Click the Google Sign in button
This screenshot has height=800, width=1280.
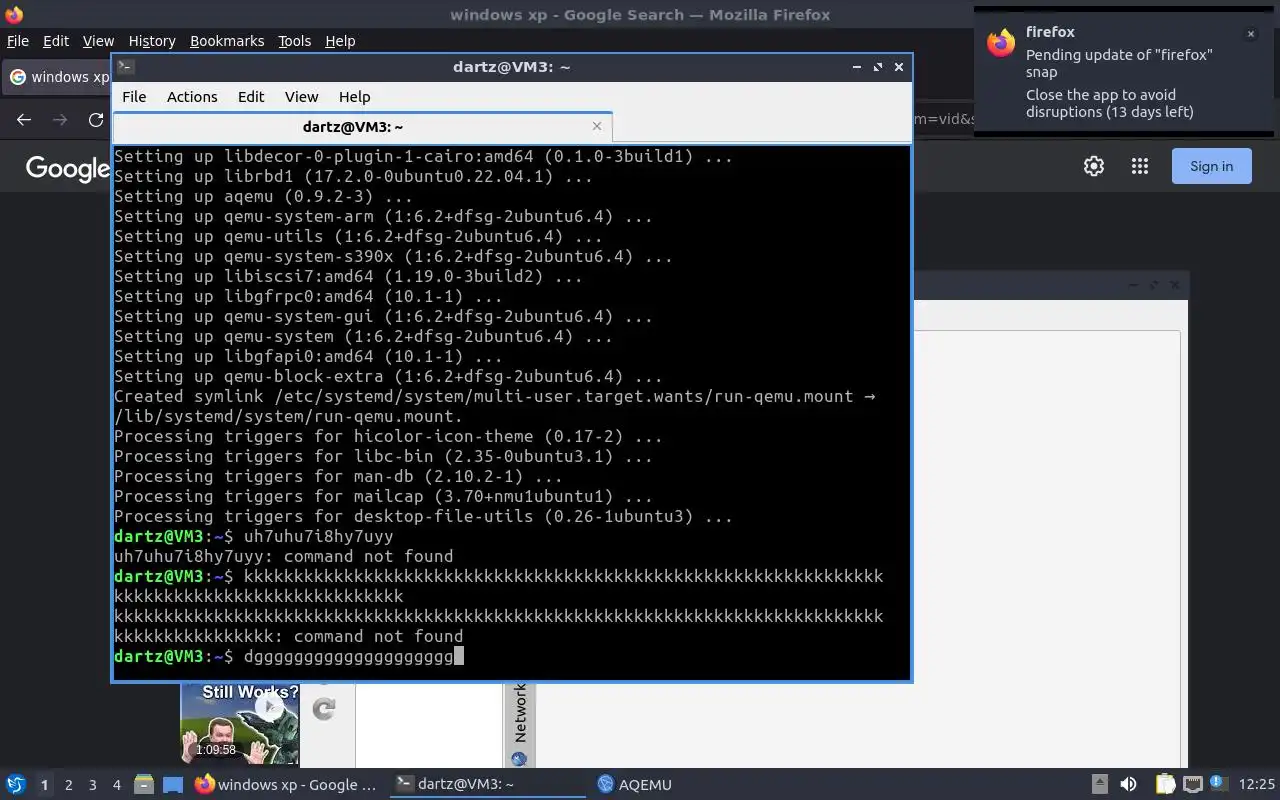1211,166
